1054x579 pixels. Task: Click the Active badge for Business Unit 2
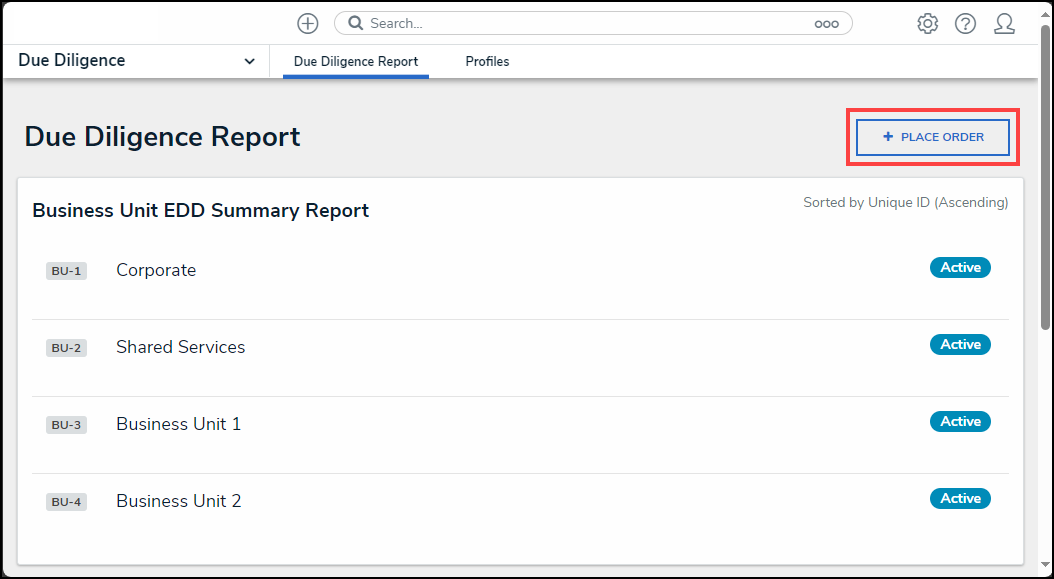coord(960,498)
